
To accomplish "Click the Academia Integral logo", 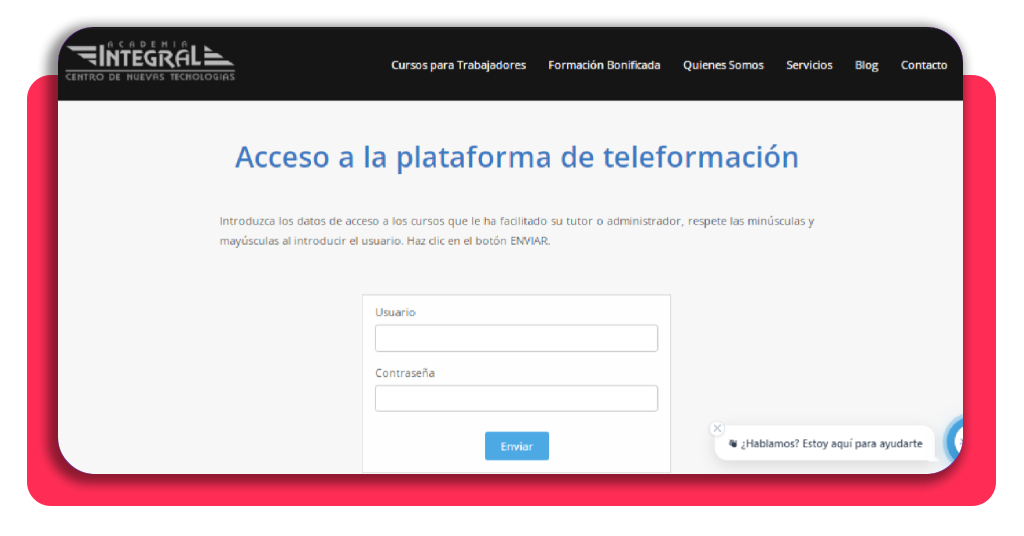I will pos(150,61).
